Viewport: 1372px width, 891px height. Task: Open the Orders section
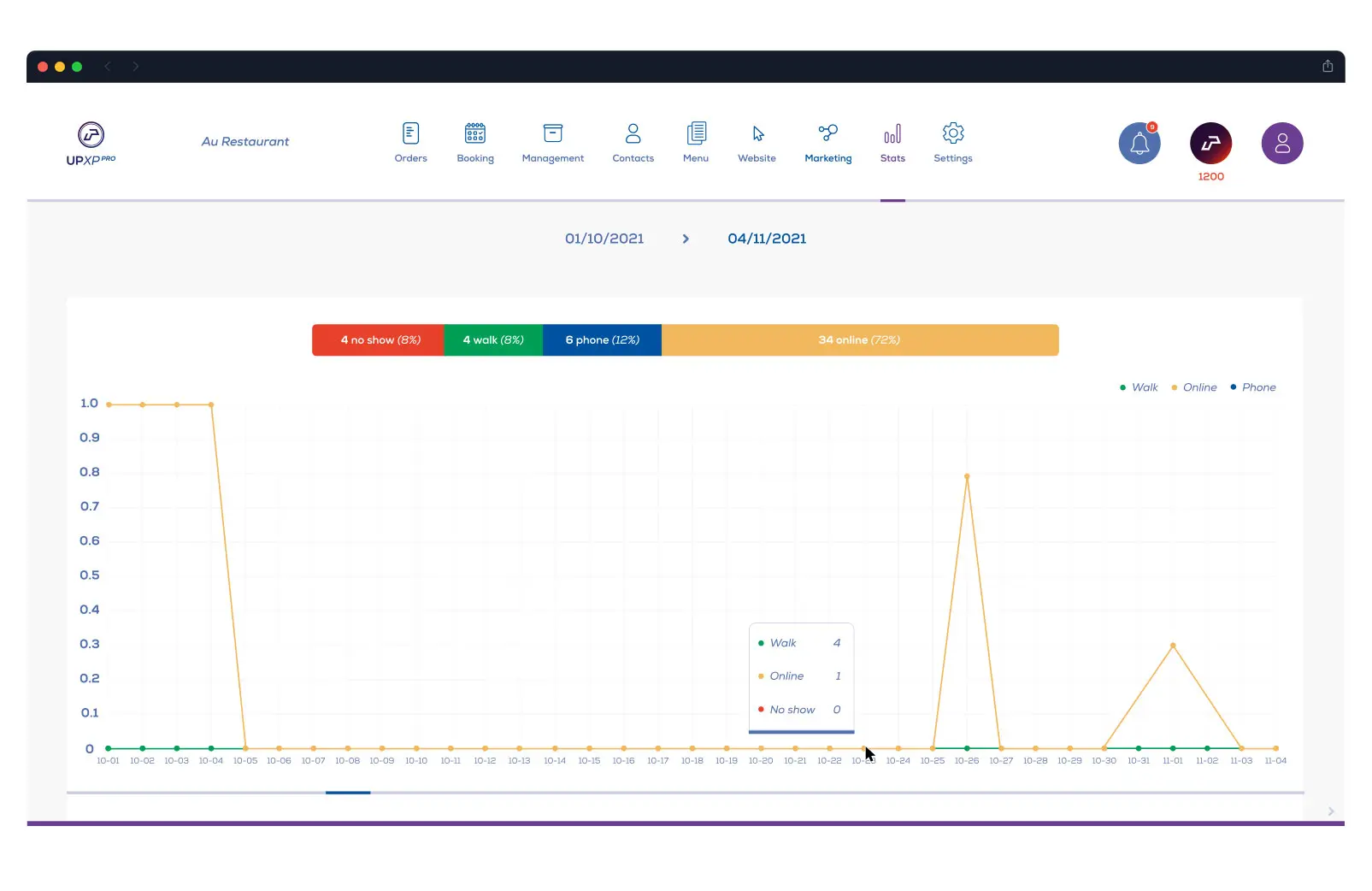pos(411,141)
